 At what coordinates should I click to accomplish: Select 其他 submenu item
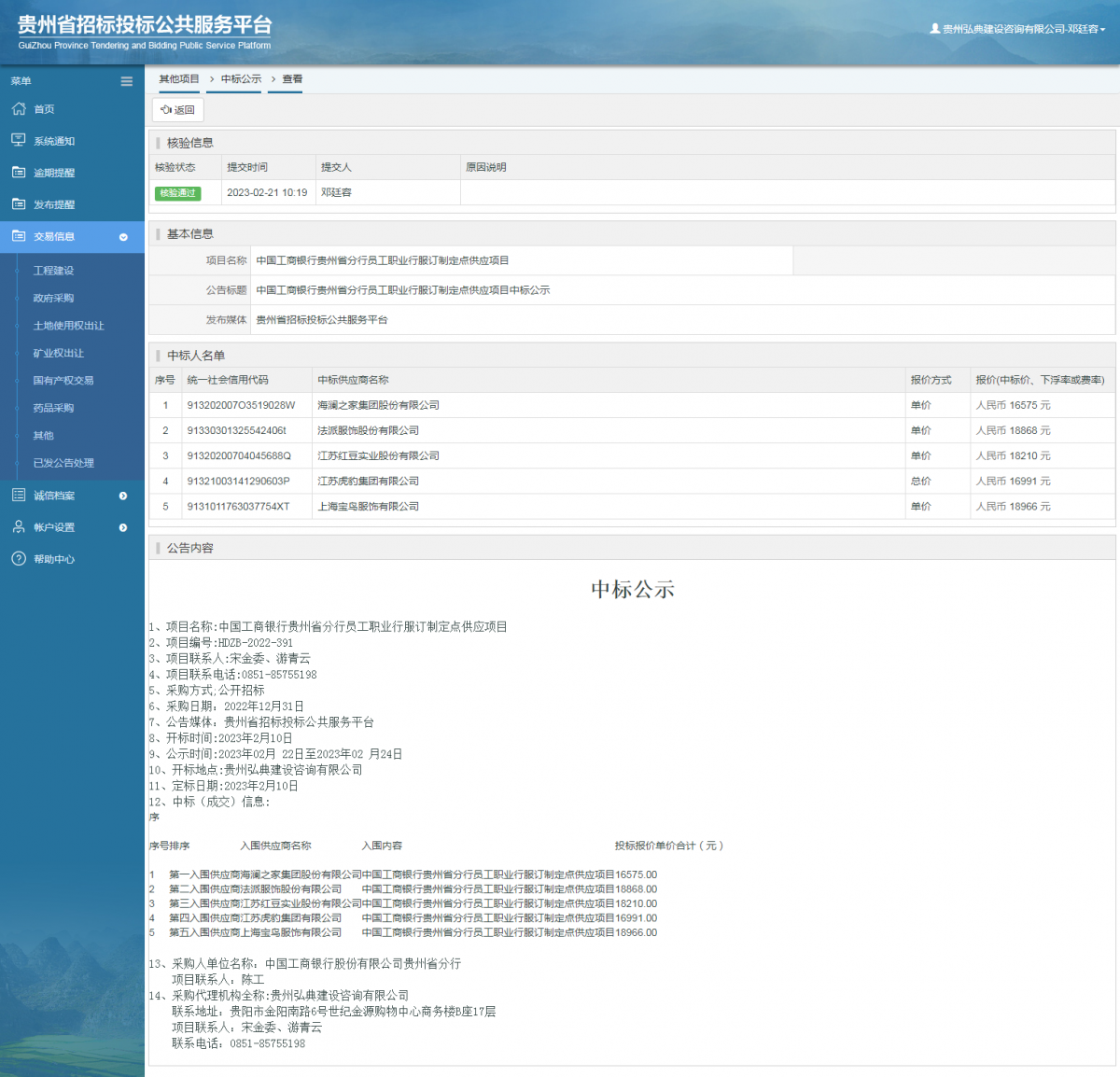(43, 436)
